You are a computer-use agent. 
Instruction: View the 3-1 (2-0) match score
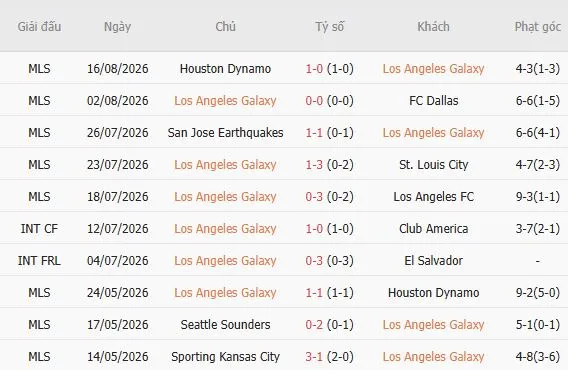click(x=329, y=357)
